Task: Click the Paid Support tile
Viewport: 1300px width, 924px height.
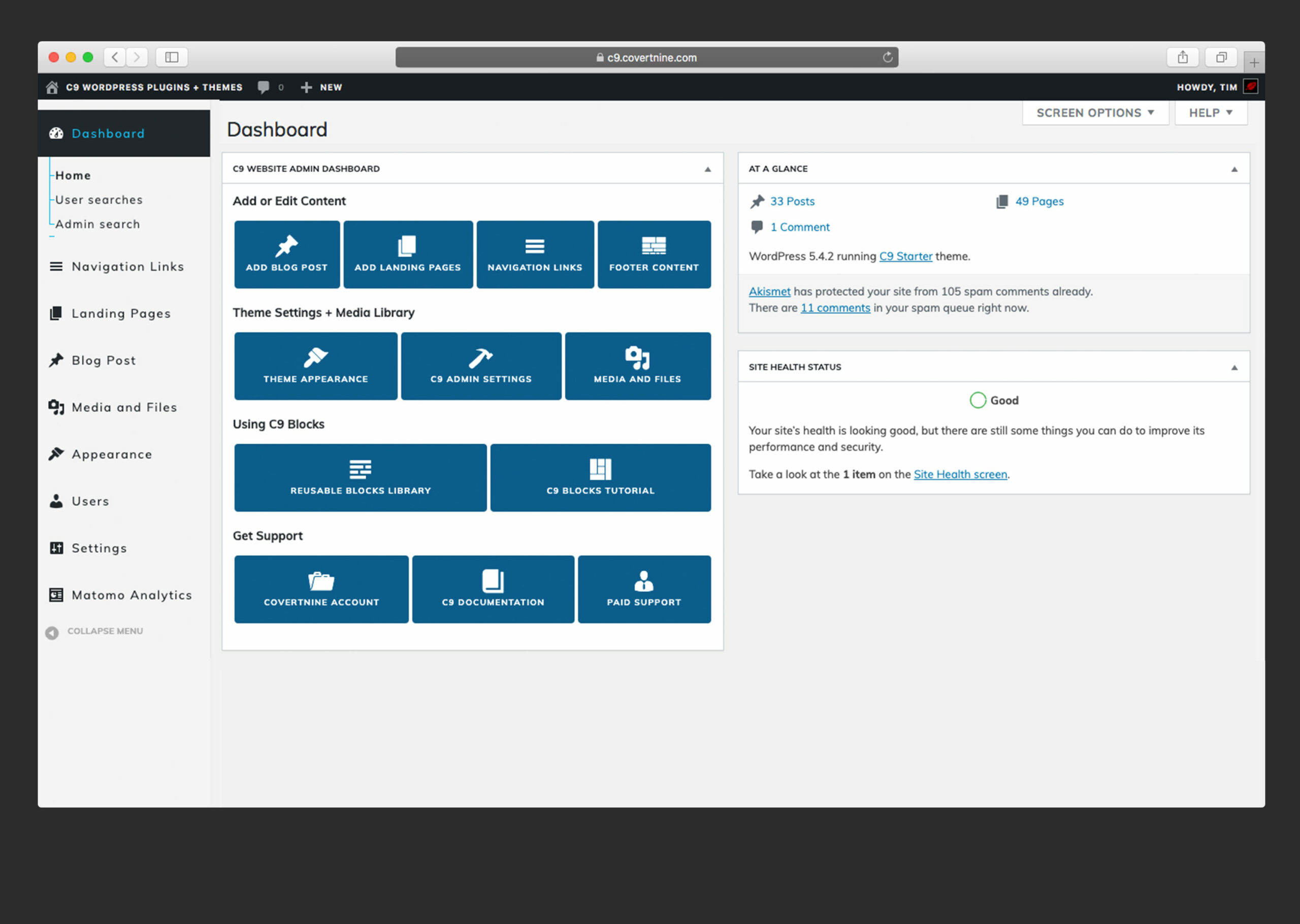Action: click(x=644, y=589)
